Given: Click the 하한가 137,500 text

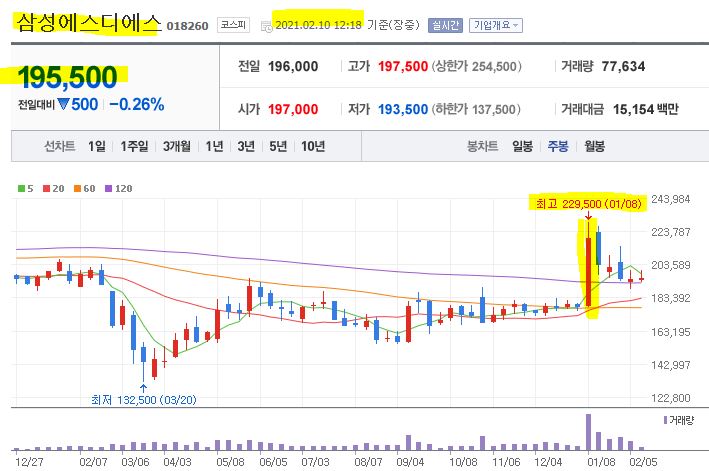Looking at the screenshot, I should coord(476,109).
